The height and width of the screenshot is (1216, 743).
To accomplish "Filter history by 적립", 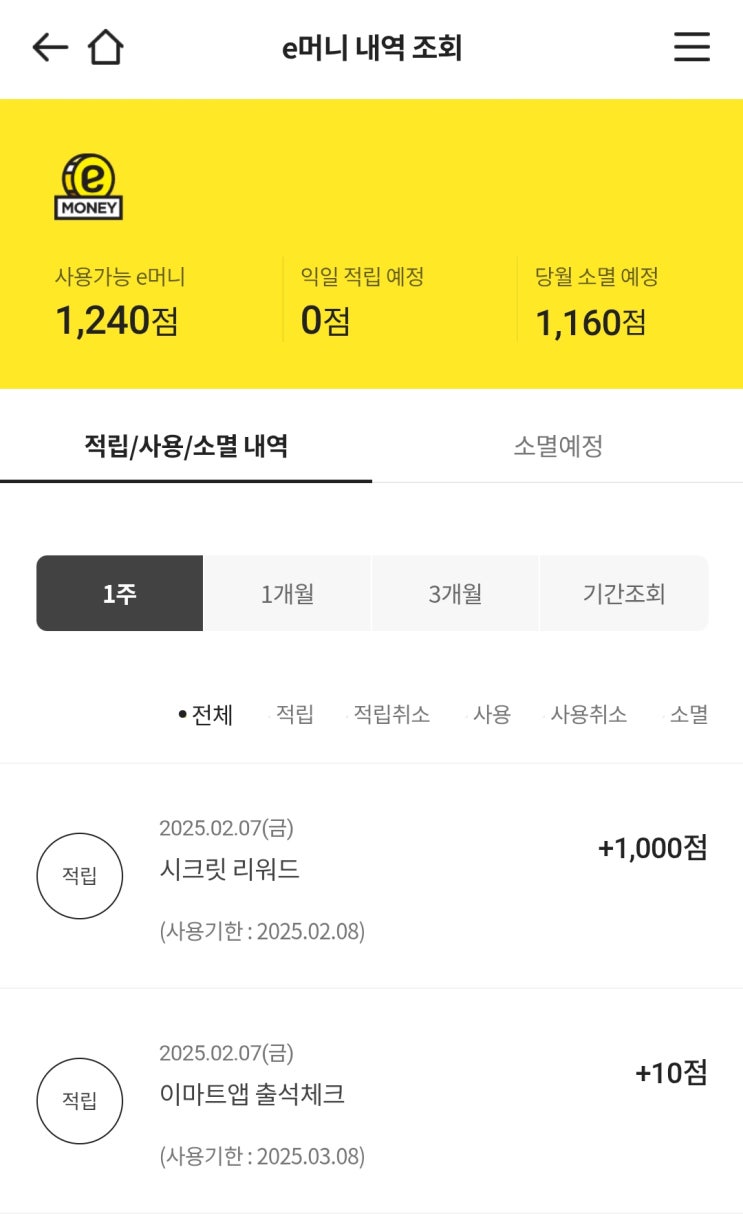I will pos(294,715).
